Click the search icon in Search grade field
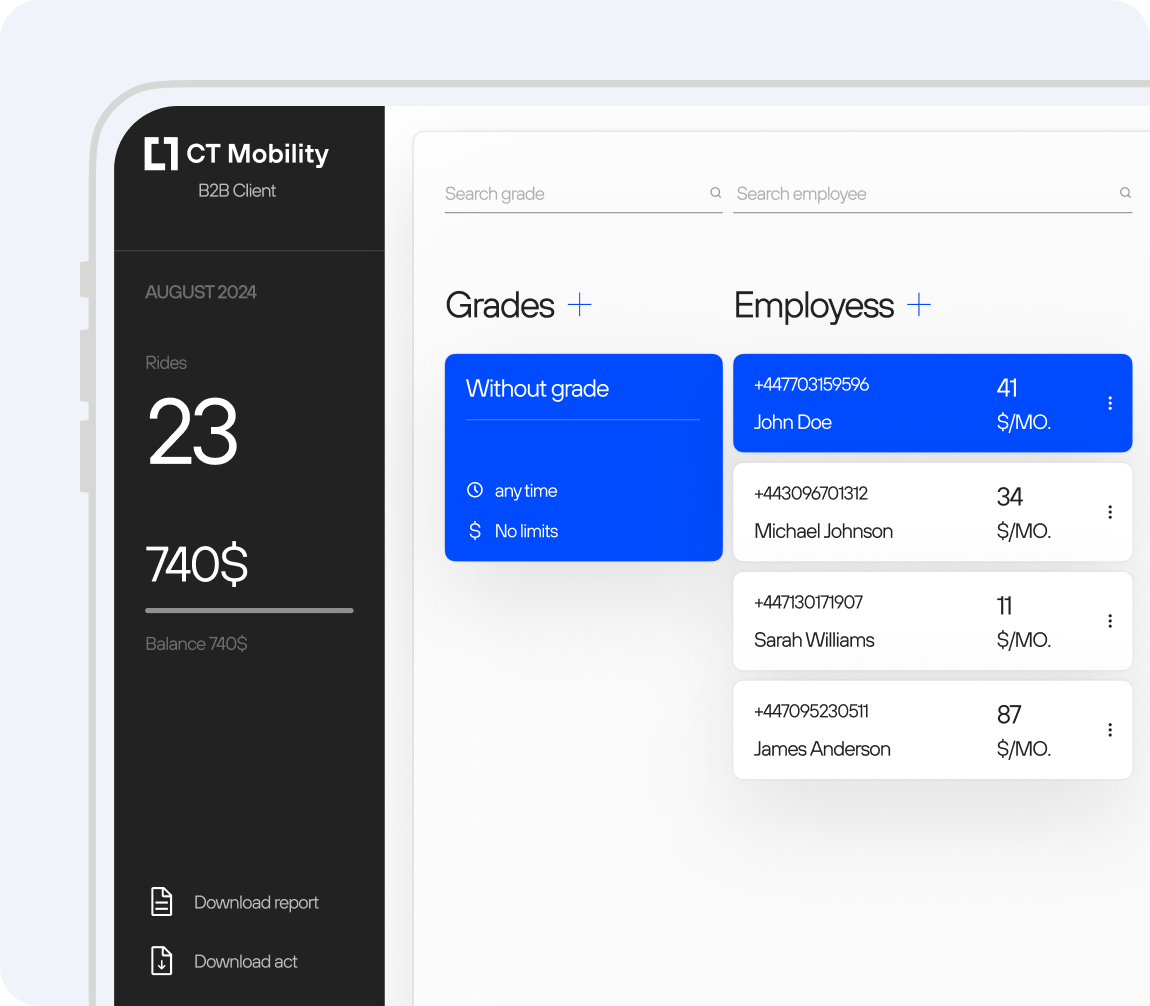The width and height of the screenshot is (1150, 1006). 716,193
